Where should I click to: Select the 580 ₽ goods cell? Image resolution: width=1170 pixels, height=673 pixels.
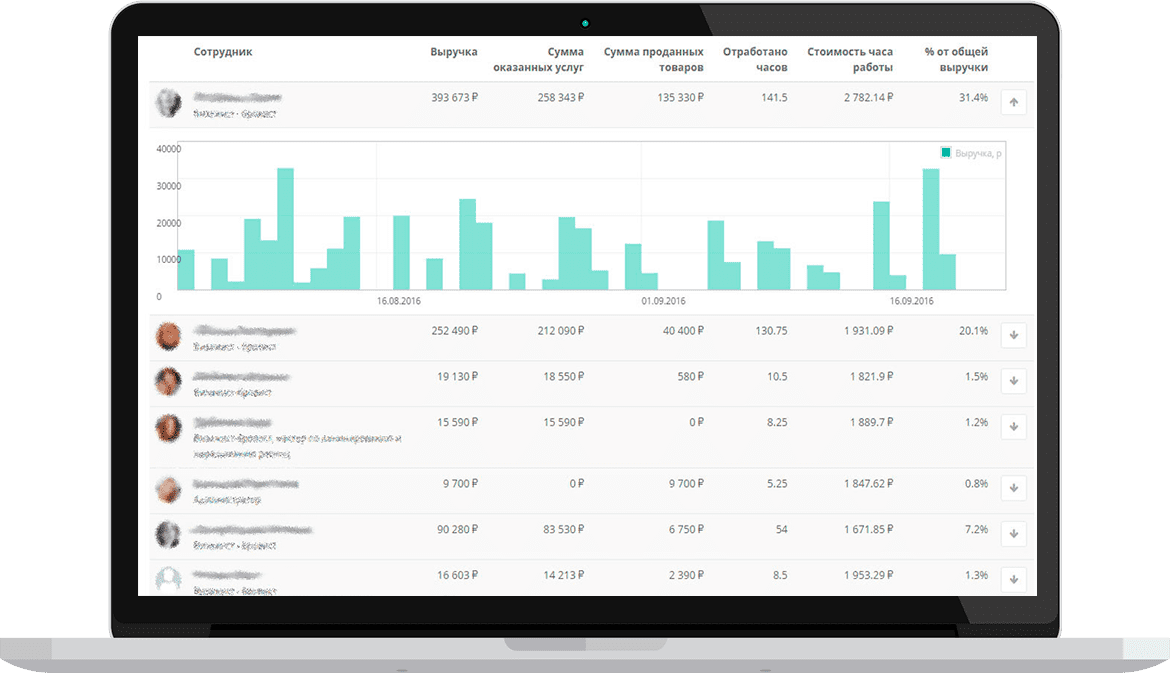click(x=690, y=377)
